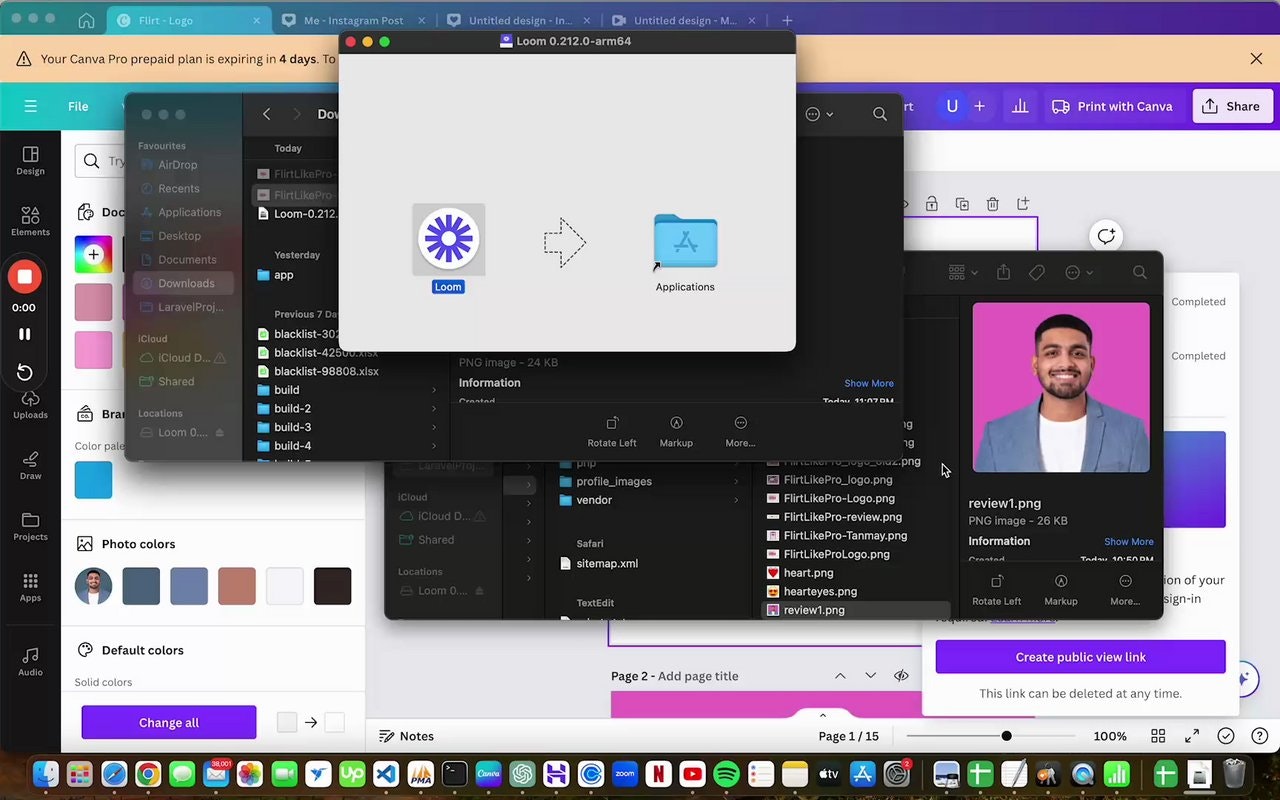Click the Rotate Left icon for review1.png
Screen dimensions: 1280x800
click(x=996, y=582)
